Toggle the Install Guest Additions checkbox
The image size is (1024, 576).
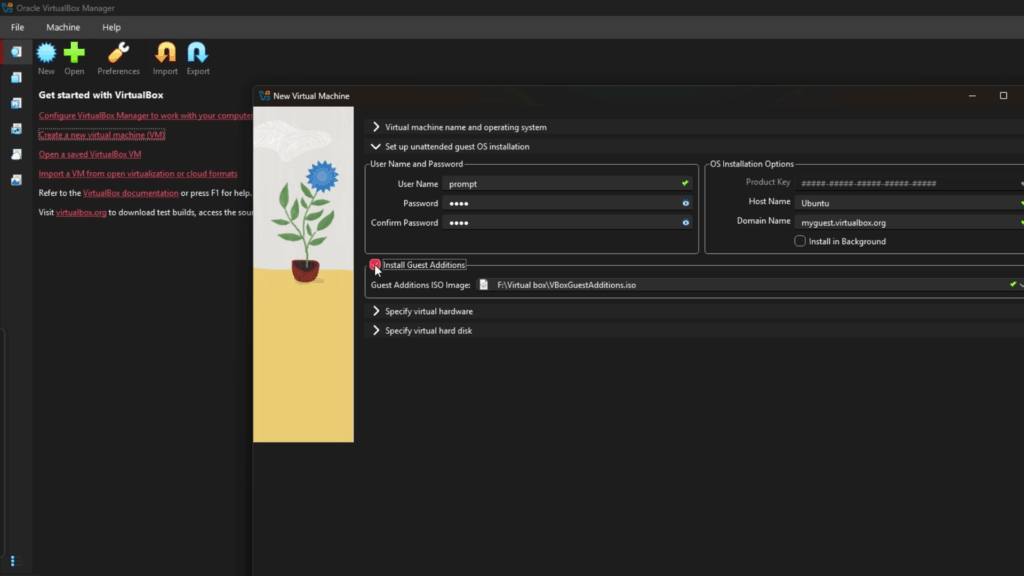375,265
